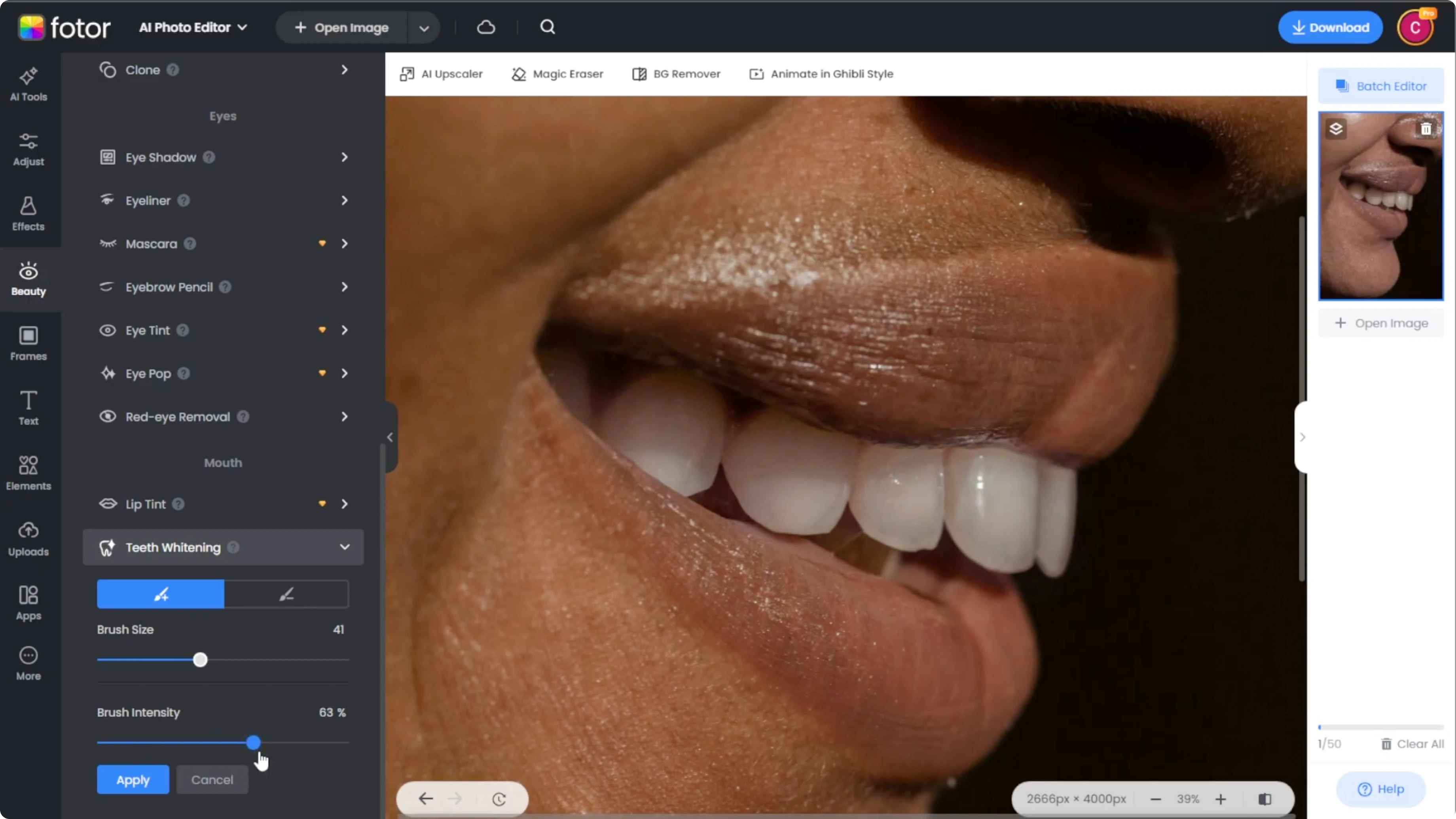Screen dimensions: 1456x819
Task: Open the AI Tools sidebar panel
Action: pyautogui.click(x=28, y=85)
